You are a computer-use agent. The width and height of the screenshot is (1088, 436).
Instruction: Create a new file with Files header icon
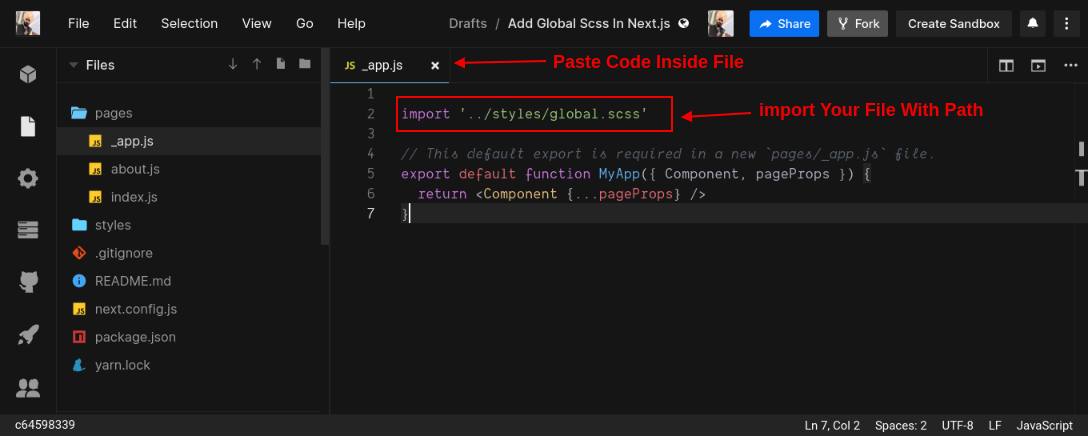280,64
